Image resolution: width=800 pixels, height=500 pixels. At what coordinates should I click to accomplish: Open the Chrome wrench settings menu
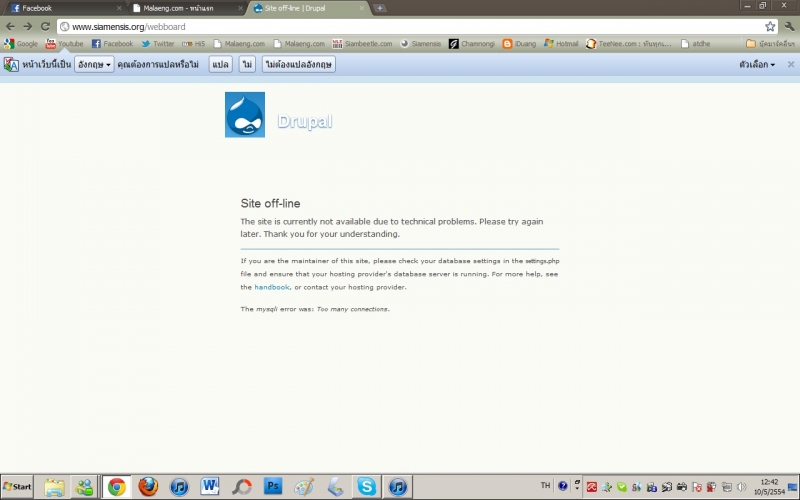(x=789, y=27)
